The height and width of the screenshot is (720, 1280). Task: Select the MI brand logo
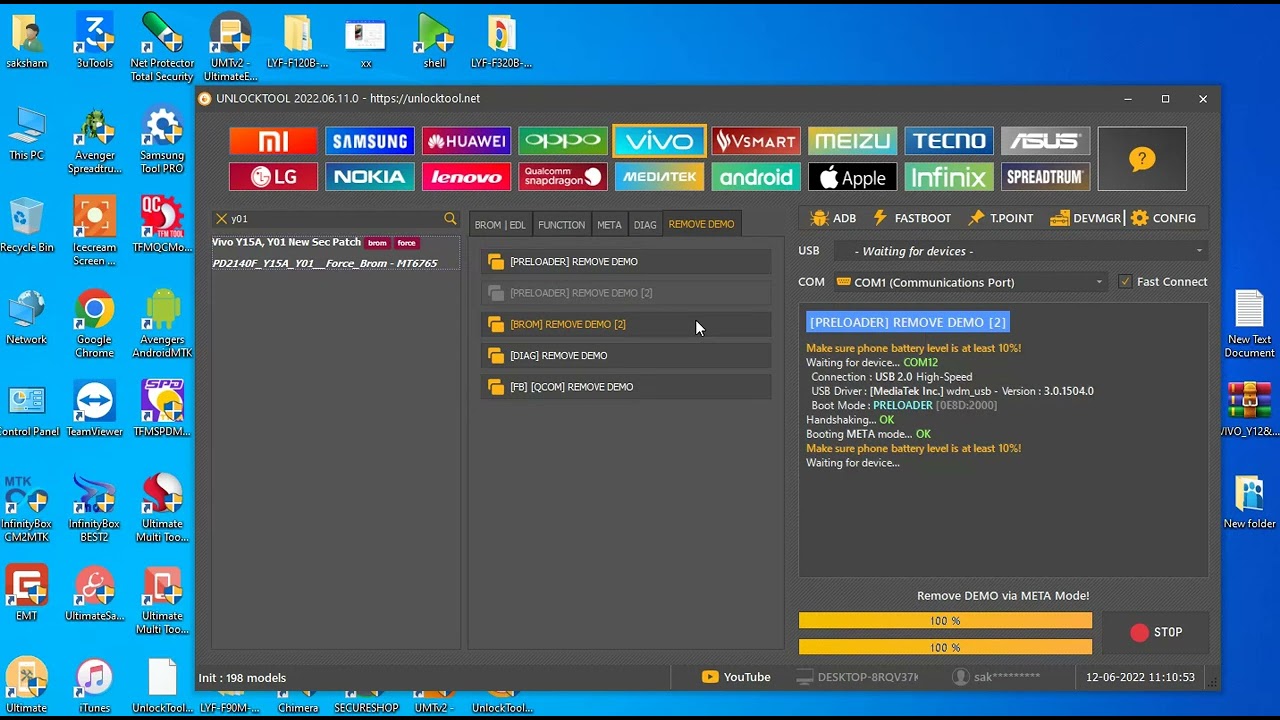pos(273,141)
